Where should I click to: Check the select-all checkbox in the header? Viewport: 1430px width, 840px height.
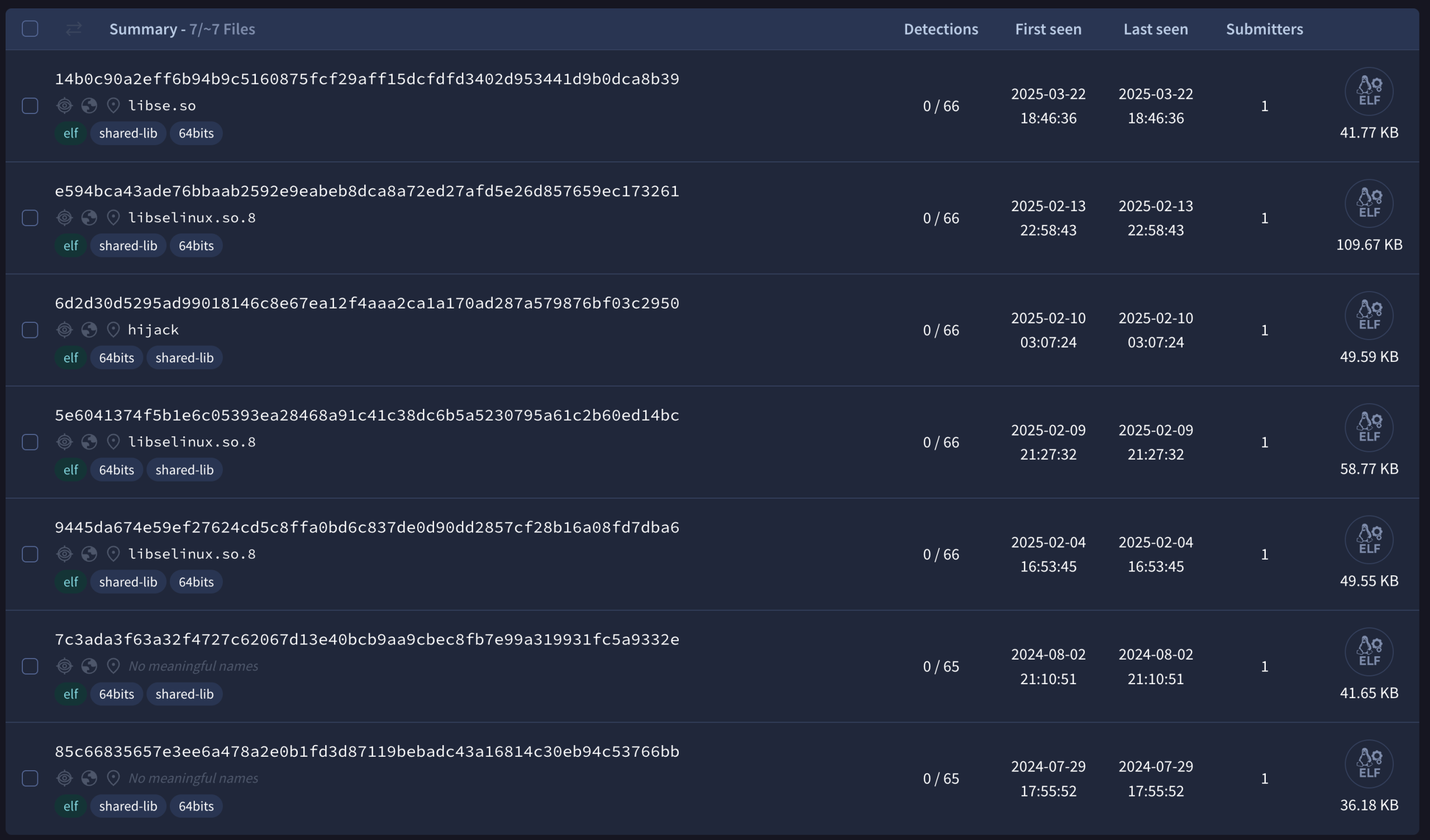click(30, 28)
